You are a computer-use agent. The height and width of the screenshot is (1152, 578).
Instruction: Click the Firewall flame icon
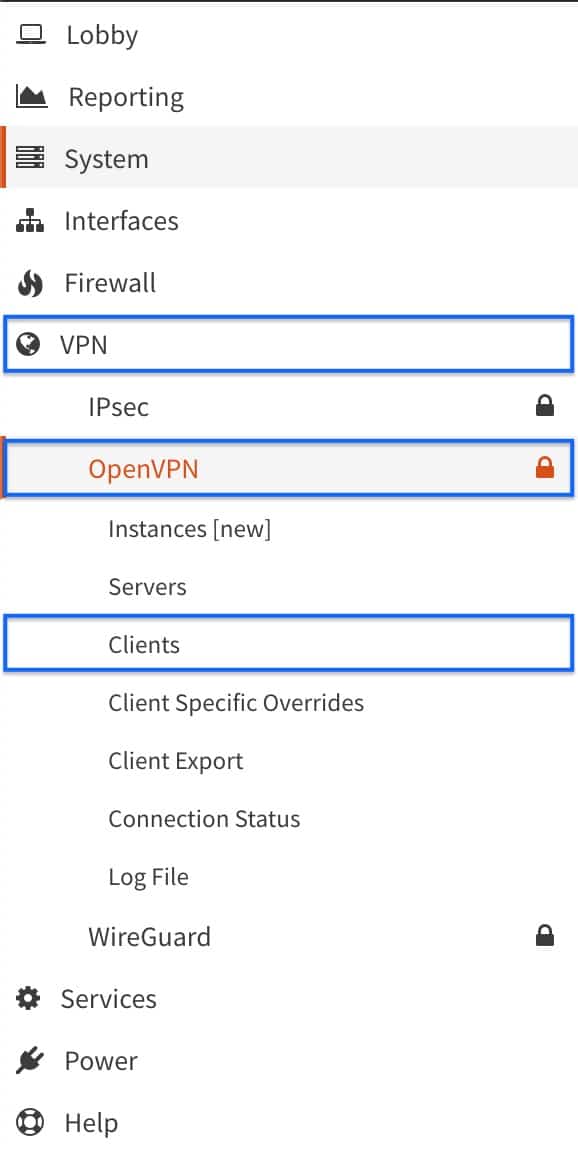point(30,283)
